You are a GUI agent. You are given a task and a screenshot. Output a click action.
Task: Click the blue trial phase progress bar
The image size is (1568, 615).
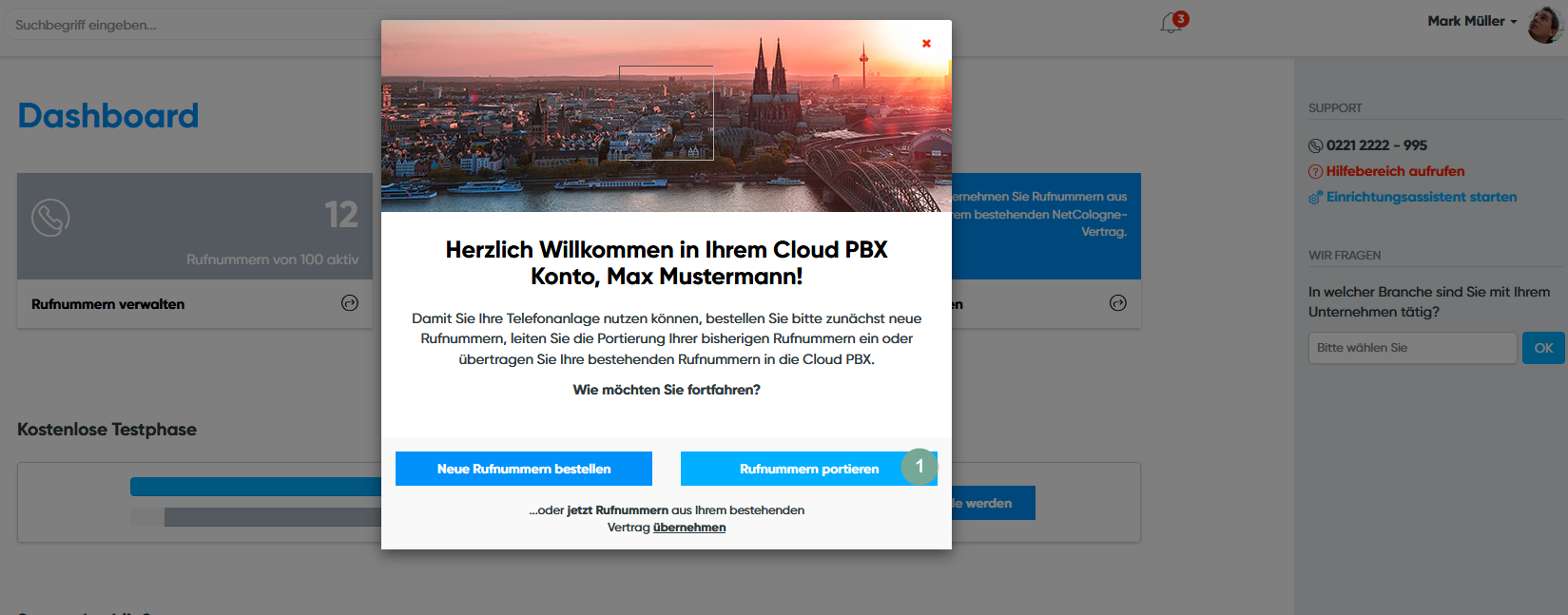click(255, 487)
